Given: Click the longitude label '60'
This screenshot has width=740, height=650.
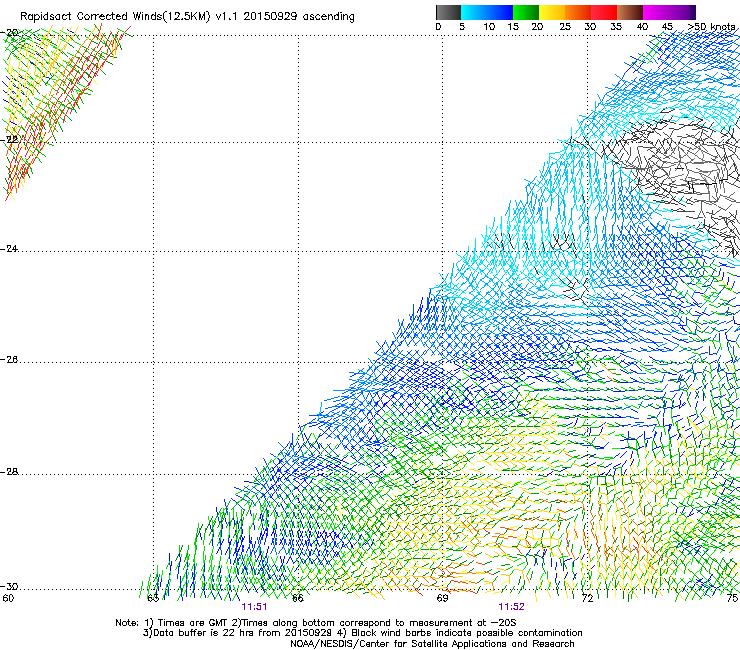Looking at the screenshot, I should [x=8, y=598].
